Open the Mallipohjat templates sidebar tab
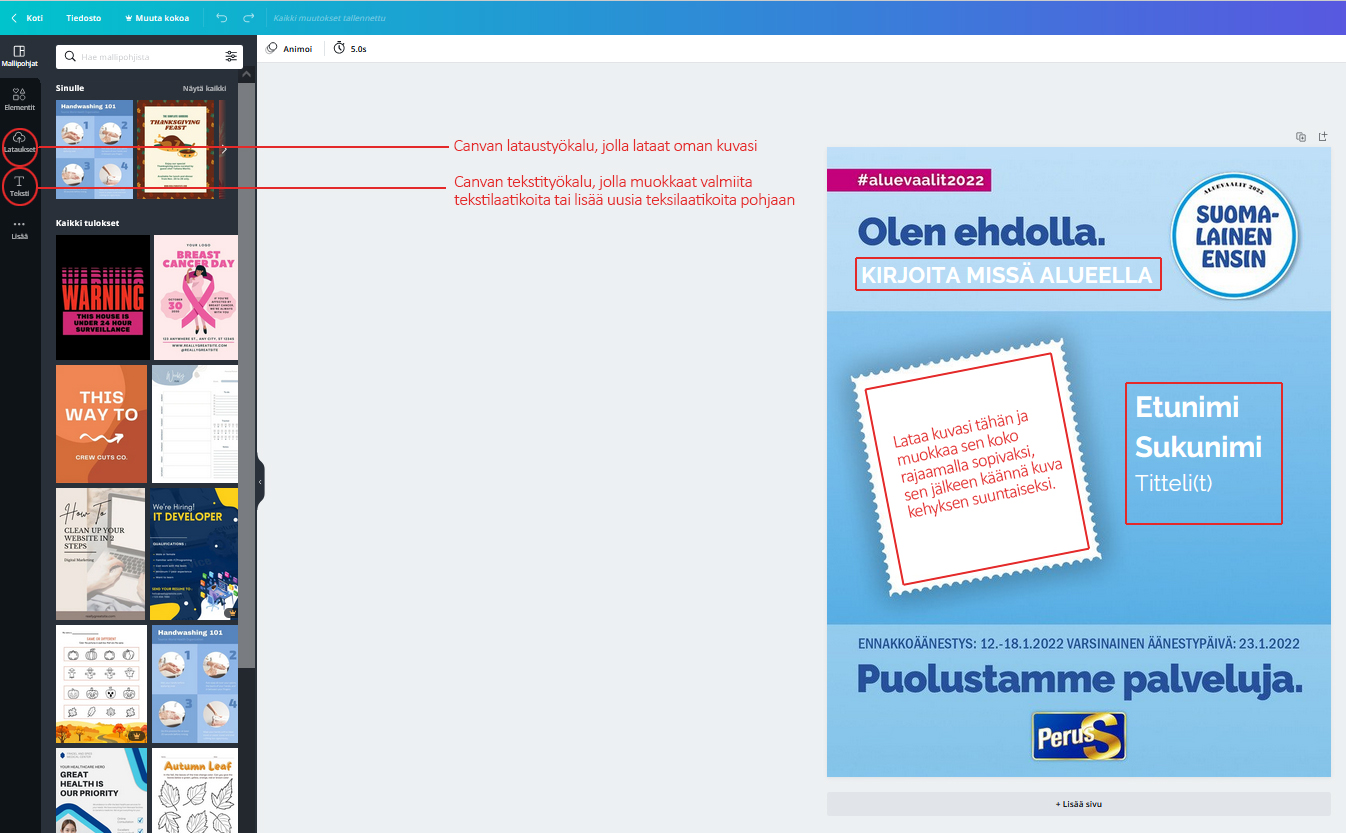This screenshot has height=833, width=1346. point(19,56)
